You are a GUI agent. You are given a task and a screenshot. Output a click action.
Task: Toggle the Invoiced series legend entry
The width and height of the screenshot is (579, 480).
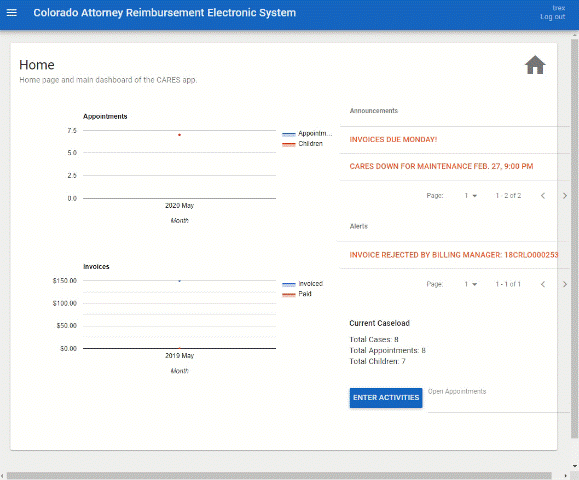click(302, 284)
